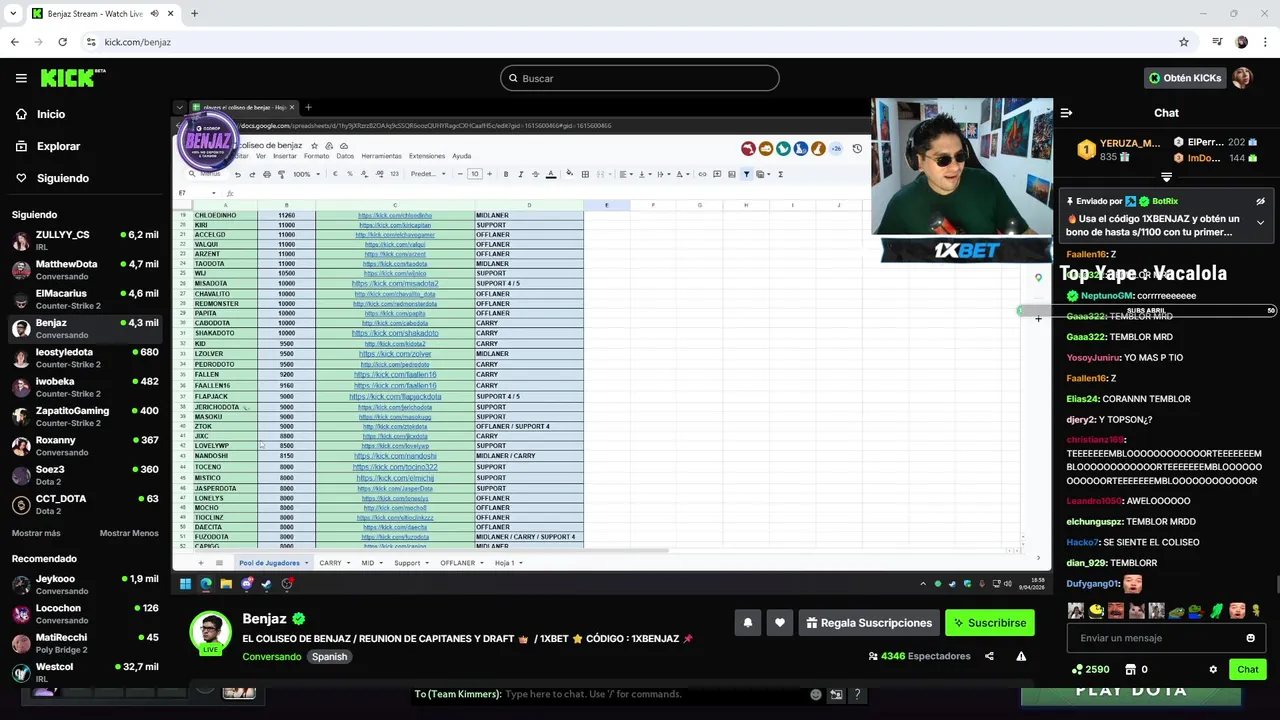Open the channel points shop icon
The width and height of the screenshot is (1280, 720).
1130,669
